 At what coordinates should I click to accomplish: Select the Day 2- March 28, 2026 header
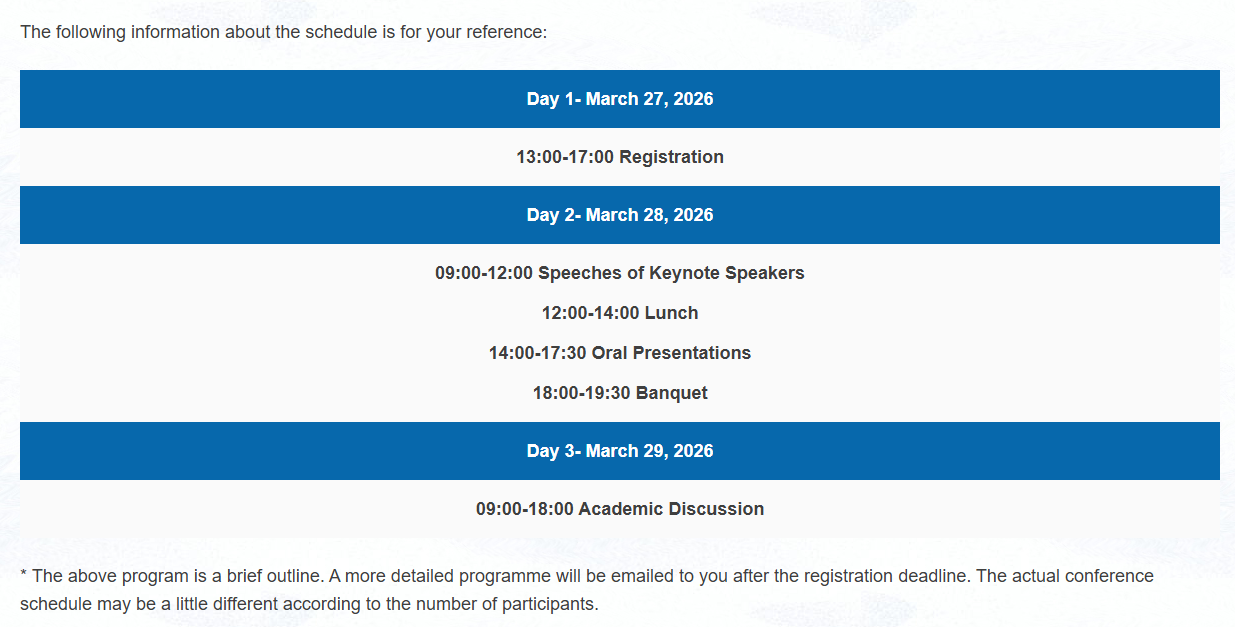[620, 215]
